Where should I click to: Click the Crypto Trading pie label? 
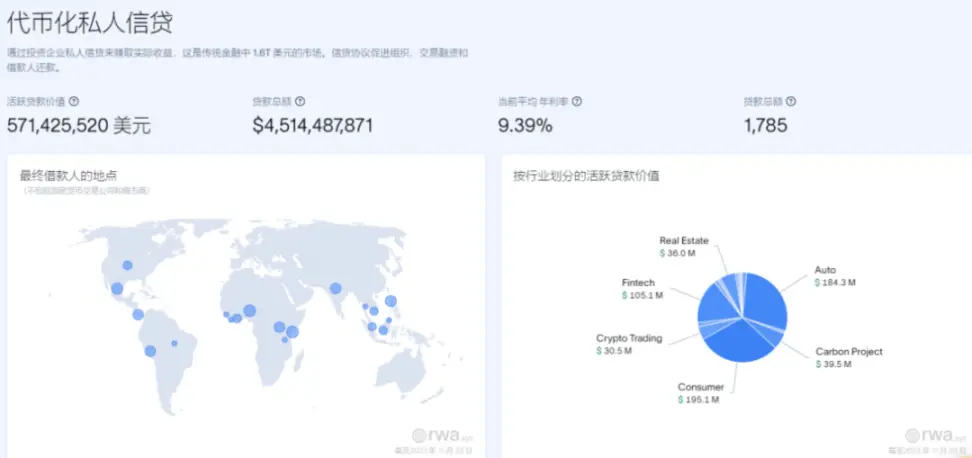[x=629, y=338]
